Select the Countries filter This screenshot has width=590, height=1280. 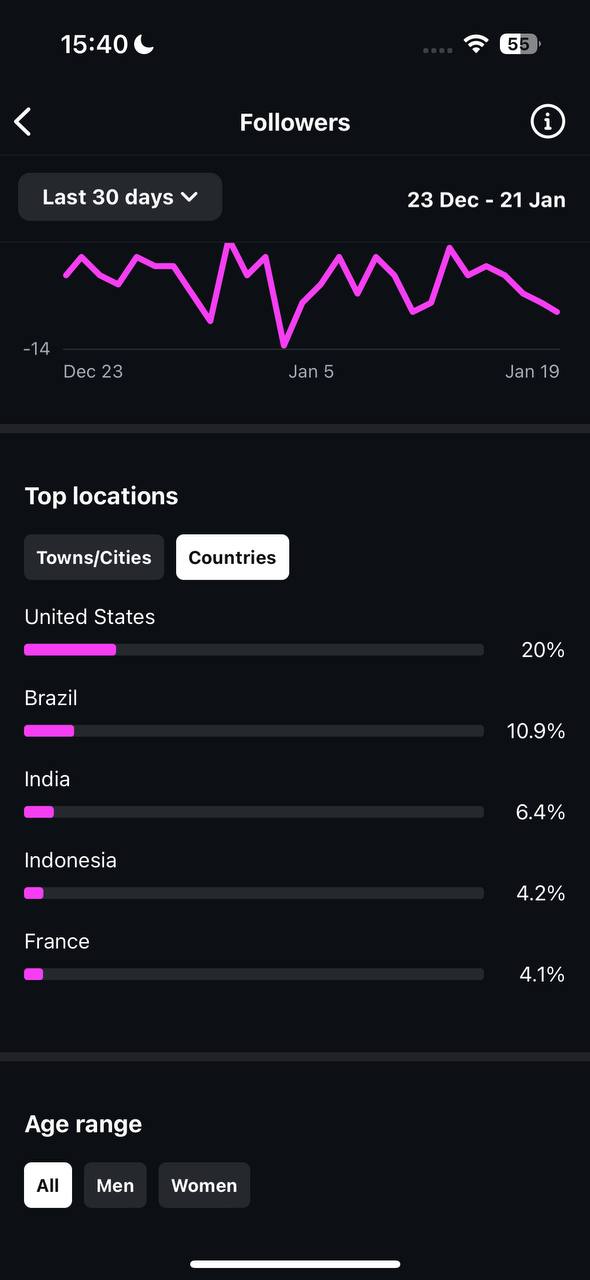232,557
